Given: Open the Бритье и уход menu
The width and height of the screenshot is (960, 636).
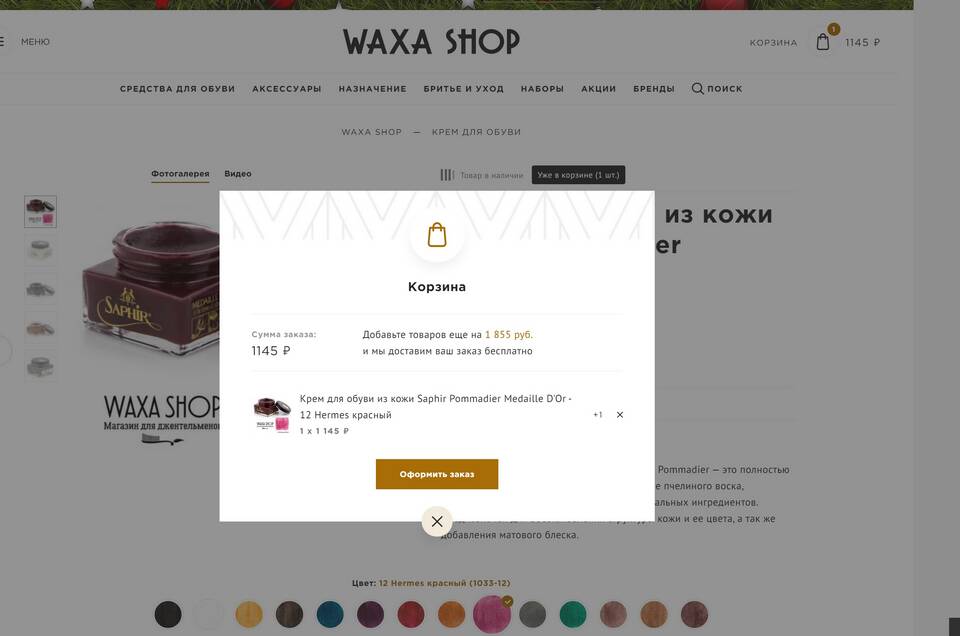Looking at the screenshot, I should (x=463, y=89).
